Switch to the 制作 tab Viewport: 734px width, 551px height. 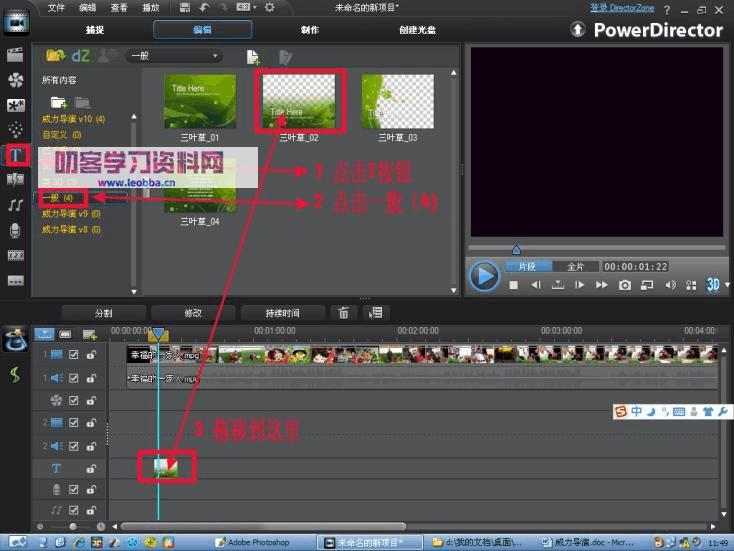pos(310,30)
